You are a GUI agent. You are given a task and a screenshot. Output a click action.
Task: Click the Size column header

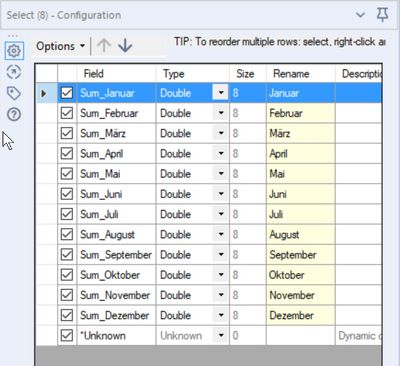[248, 73]
